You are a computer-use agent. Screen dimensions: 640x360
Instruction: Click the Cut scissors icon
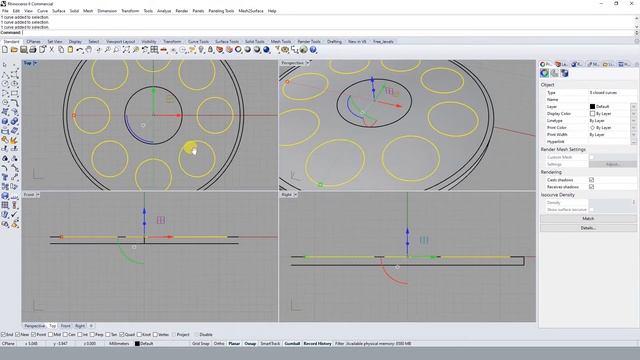click(x=51, y=50)
